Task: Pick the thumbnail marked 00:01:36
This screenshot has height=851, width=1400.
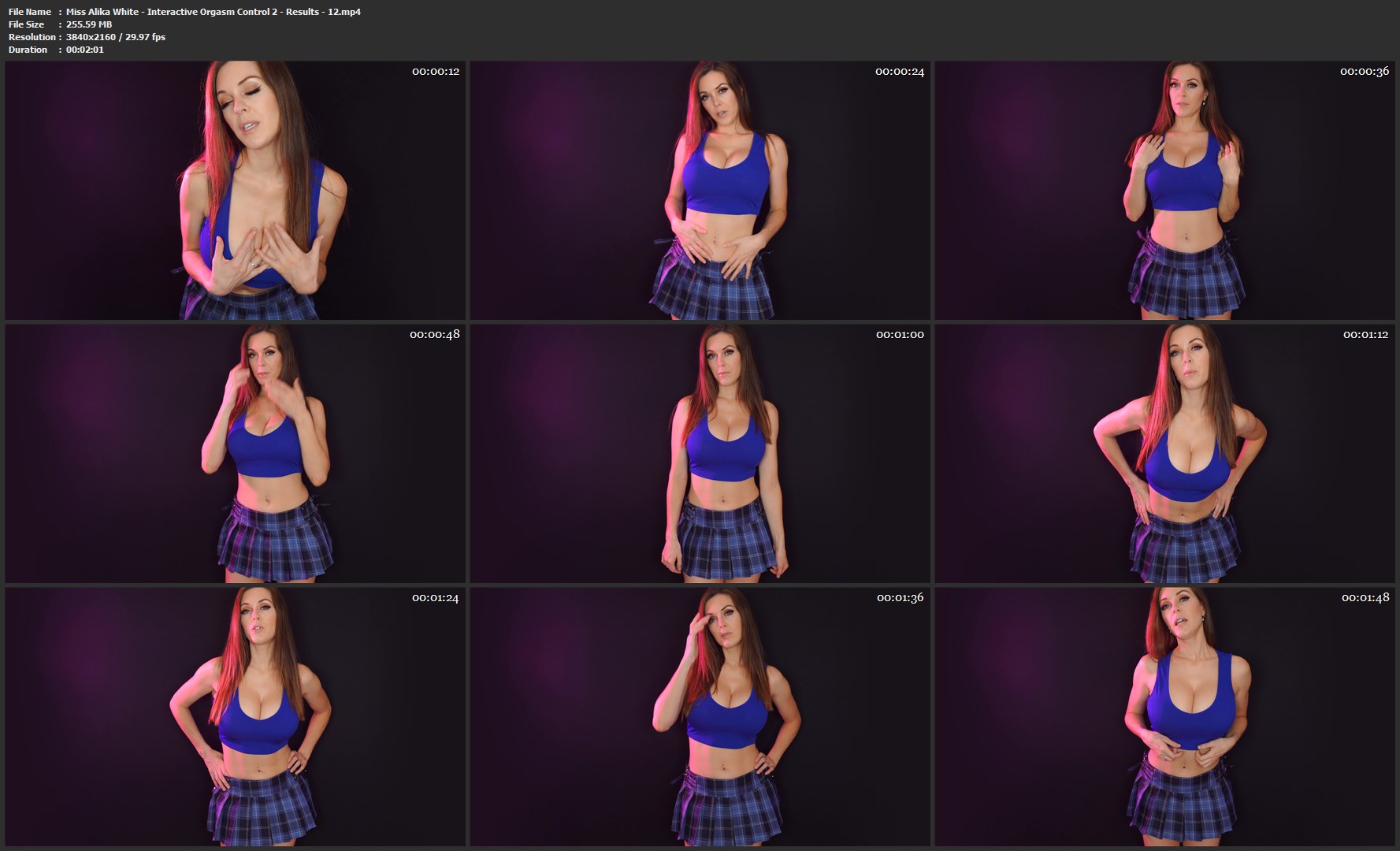Action: pos(700,716)
